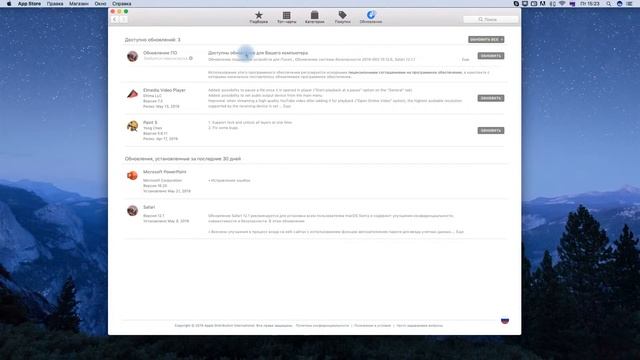Open the Window (Окно) menu

pos(100,4)
